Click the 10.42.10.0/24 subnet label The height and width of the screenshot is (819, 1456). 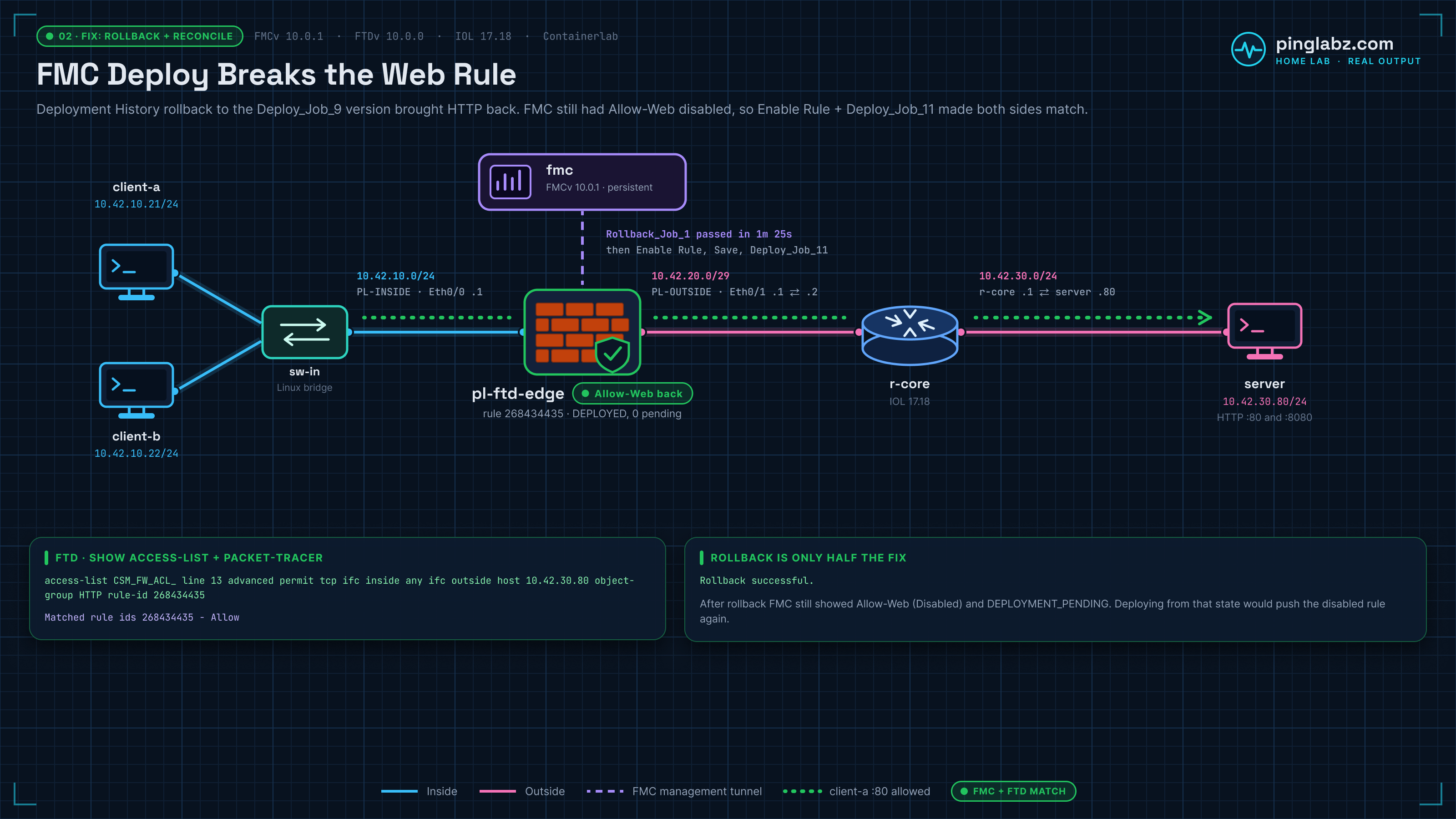396,276
